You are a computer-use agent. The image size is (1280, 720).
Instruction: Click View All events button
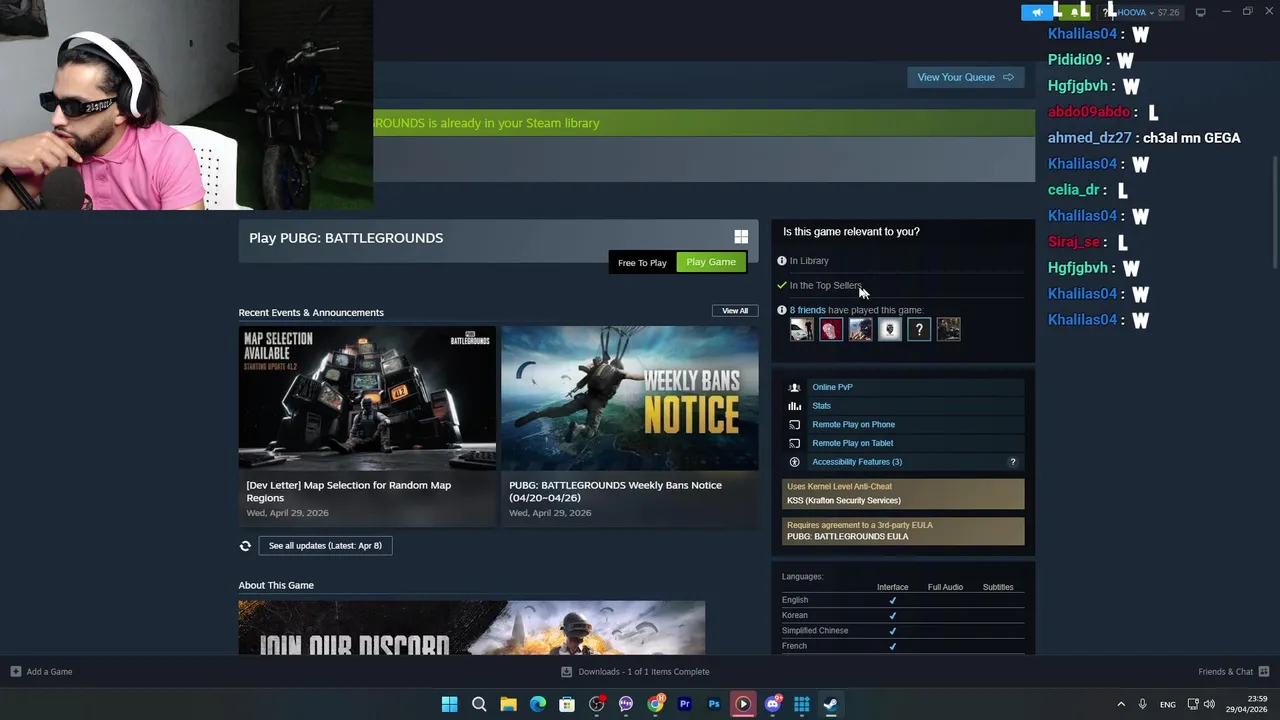(x=735, y=311)
